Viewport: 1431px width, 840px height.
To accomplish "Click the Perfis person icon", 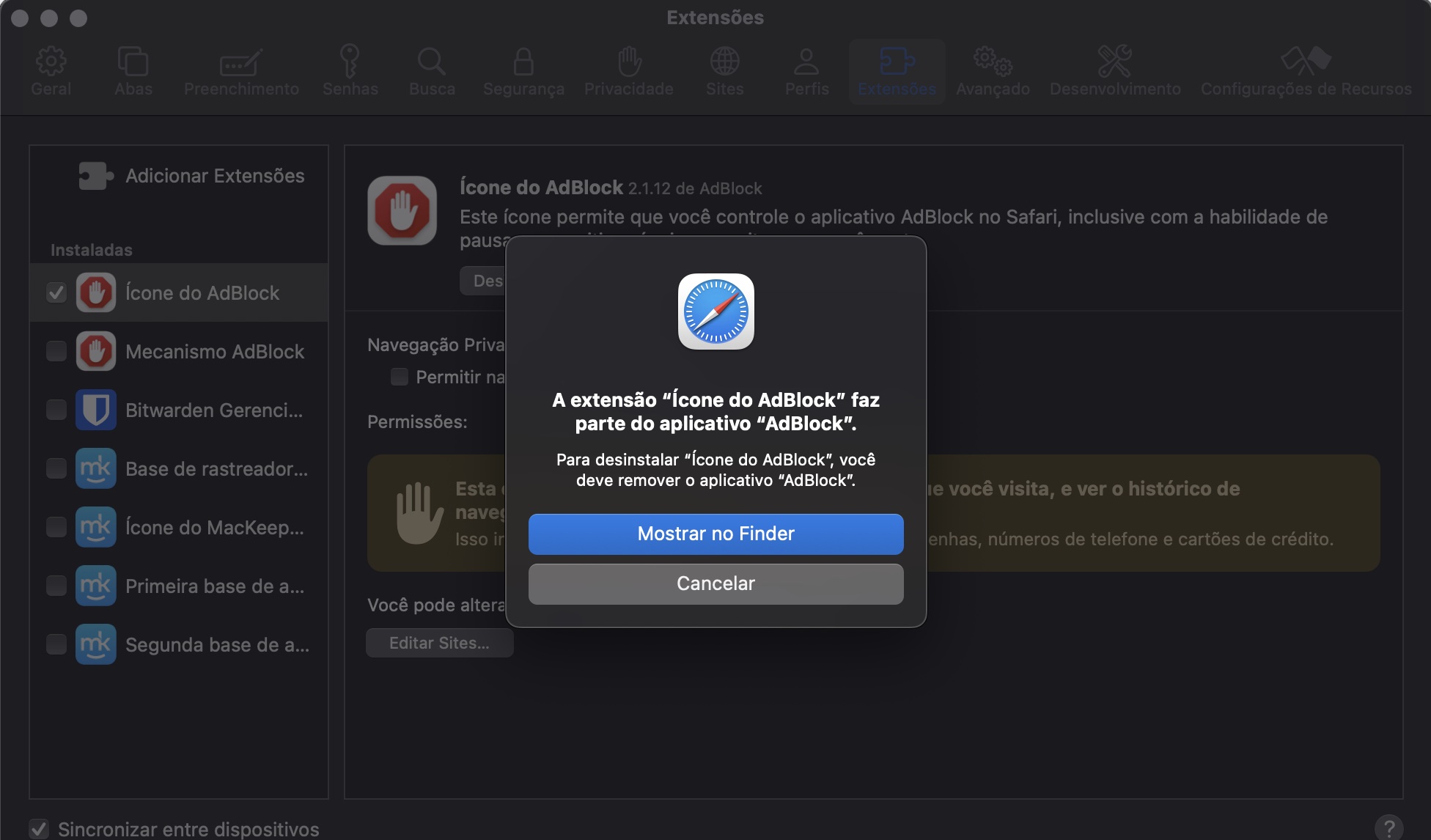I will (x=806, y=62).
